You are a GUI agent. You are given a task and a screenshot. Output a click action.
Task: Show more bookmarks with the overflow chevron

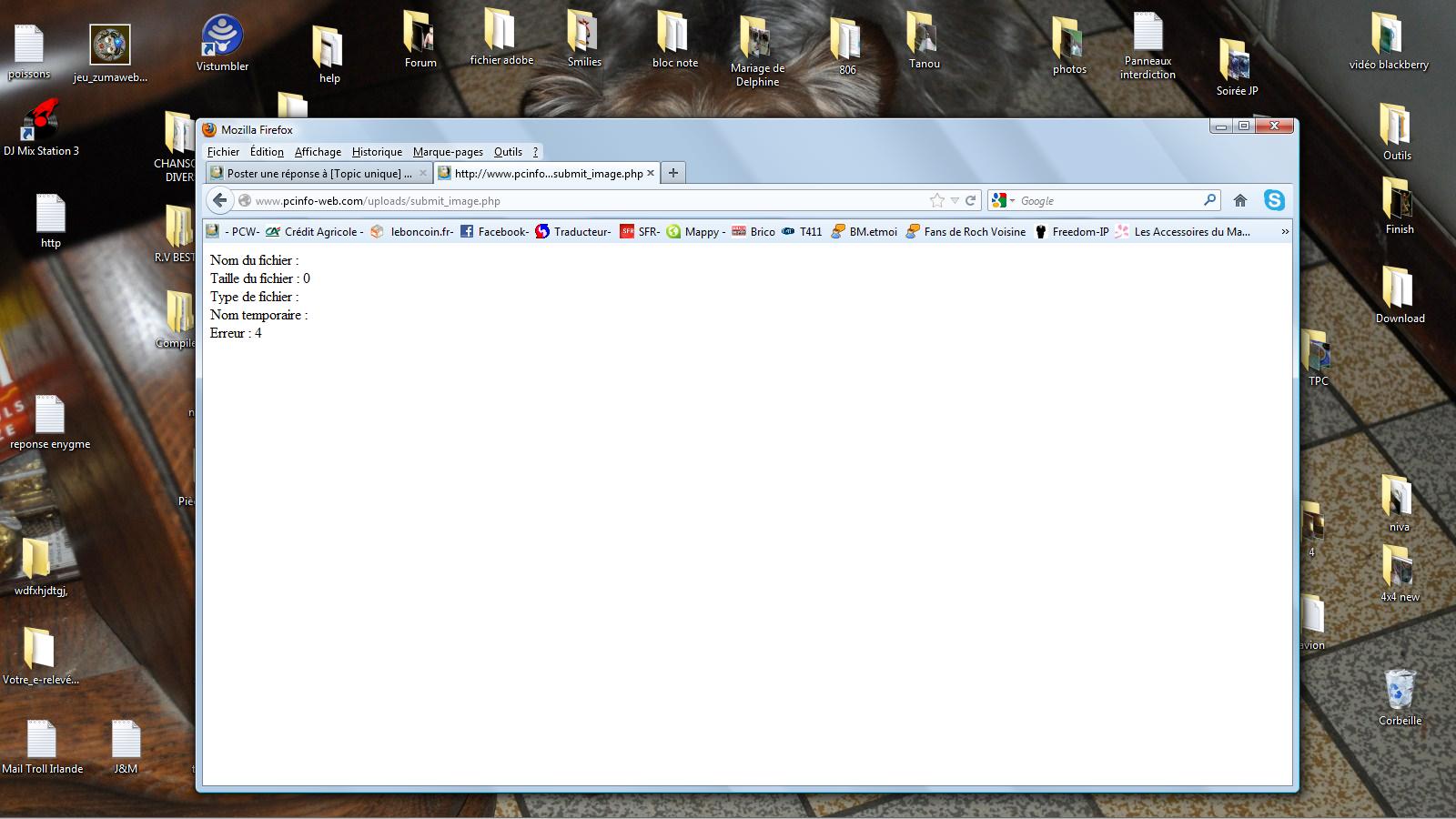click(x=1285, y=232)
